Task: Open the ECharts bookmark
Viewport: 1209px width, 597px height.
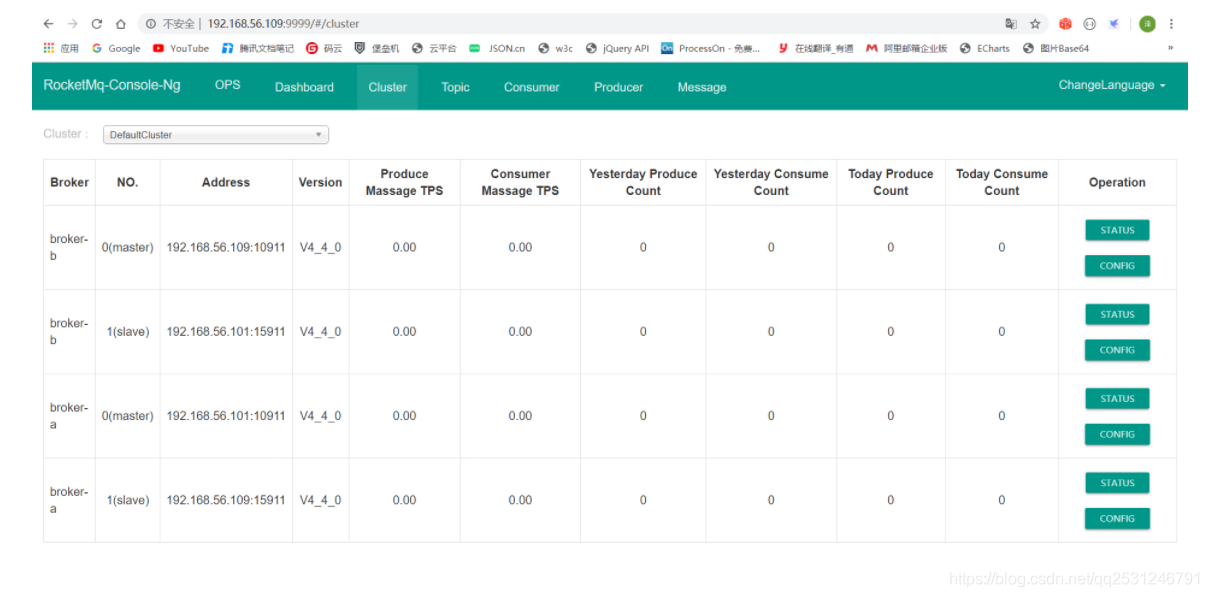Action: coord(985,48)
